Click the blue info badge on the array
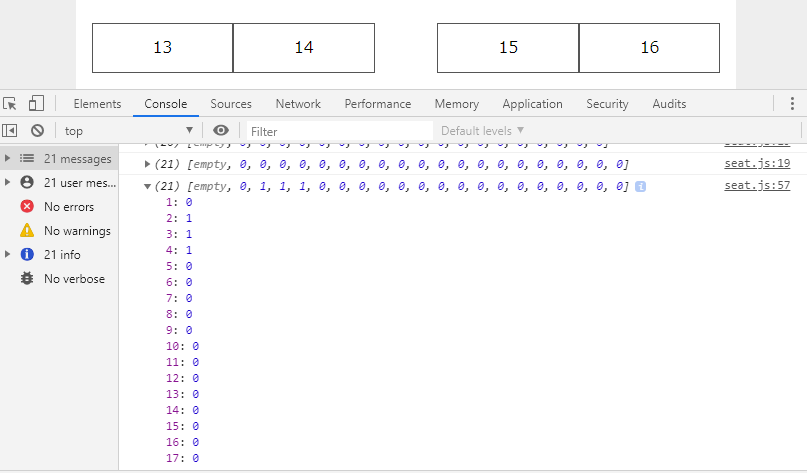The width and height of the screenshot is (807, 473). click(640, 186)
